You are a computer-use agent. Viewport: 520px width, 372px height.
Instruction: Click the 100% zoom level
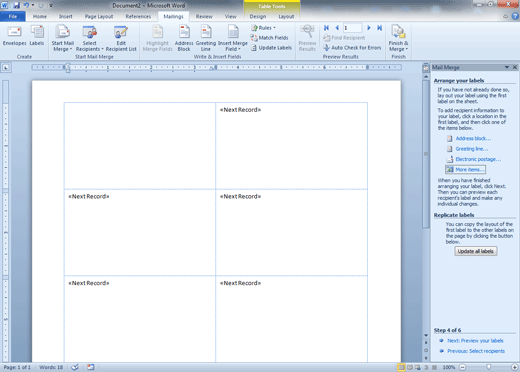[x=449, y=367]
